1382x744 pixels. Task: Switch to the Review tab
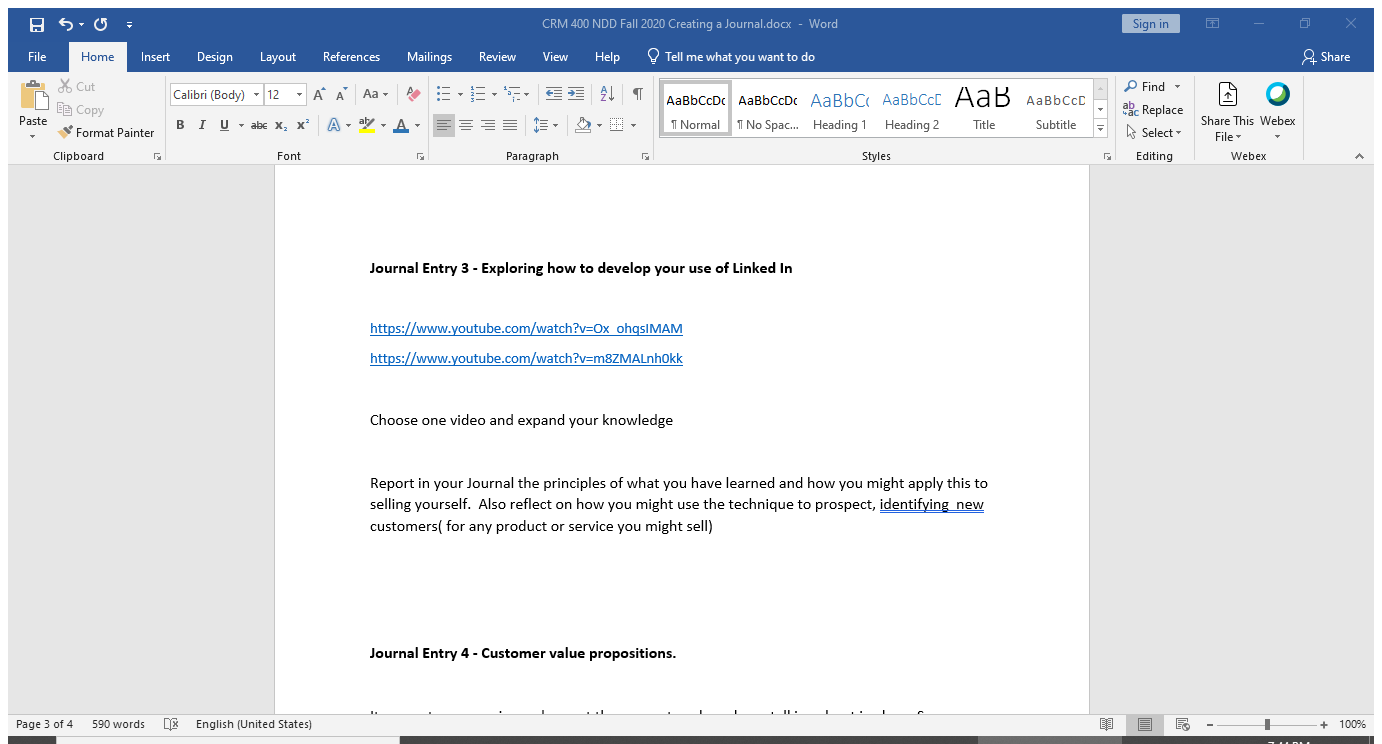pos(497,57)
